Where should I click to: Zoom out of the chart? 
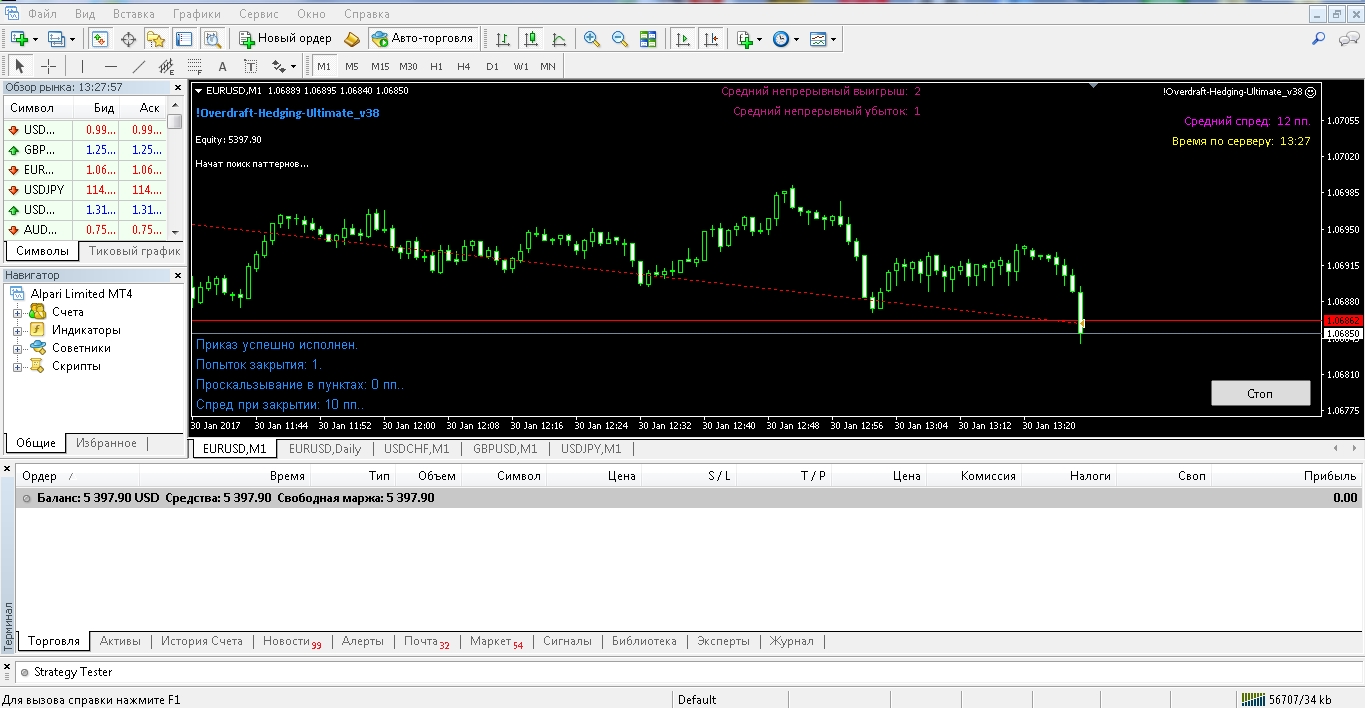[620, 39]
